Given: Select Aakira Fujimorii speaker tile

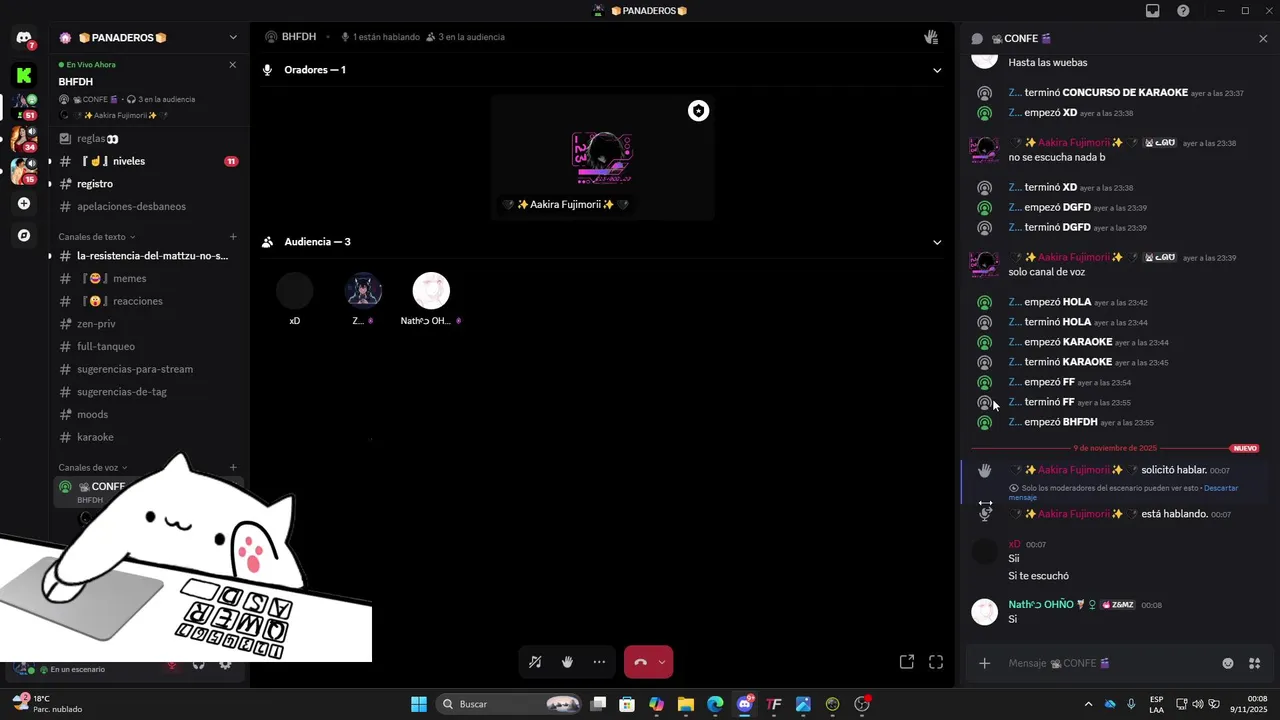Looking at the screenshot, I should [602, 157].
